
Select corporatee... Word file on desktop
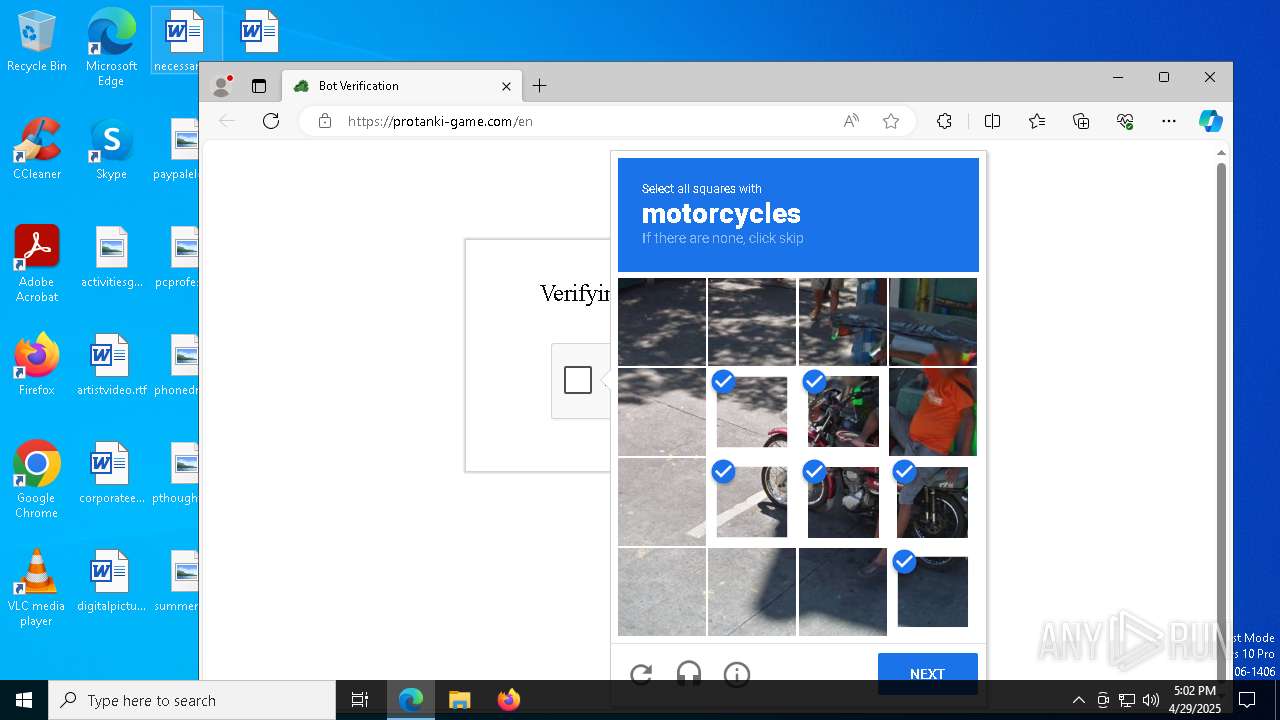coord(111,474)
